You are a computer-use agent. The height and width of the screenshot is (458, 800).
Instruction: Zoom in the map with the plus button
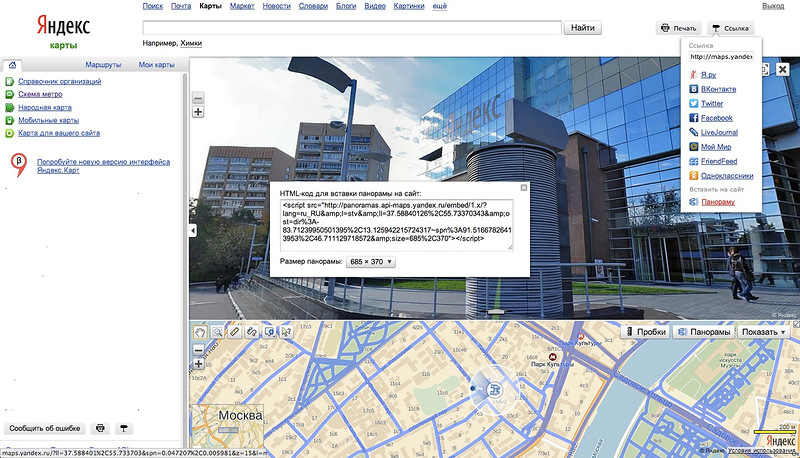point(198,364)
